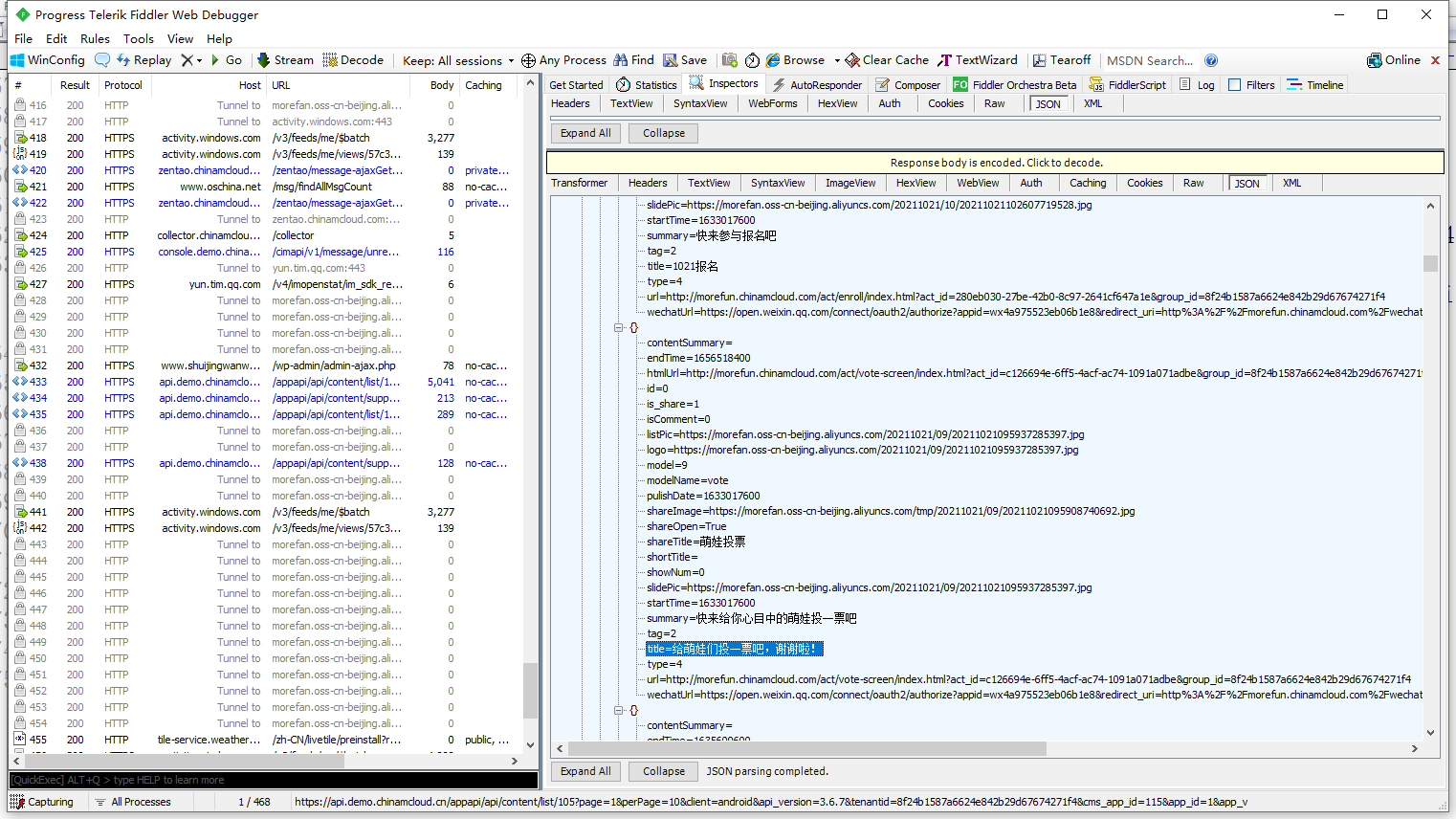Click the comment speech bubble icon
1456x819 pixels.
[102, 60]
